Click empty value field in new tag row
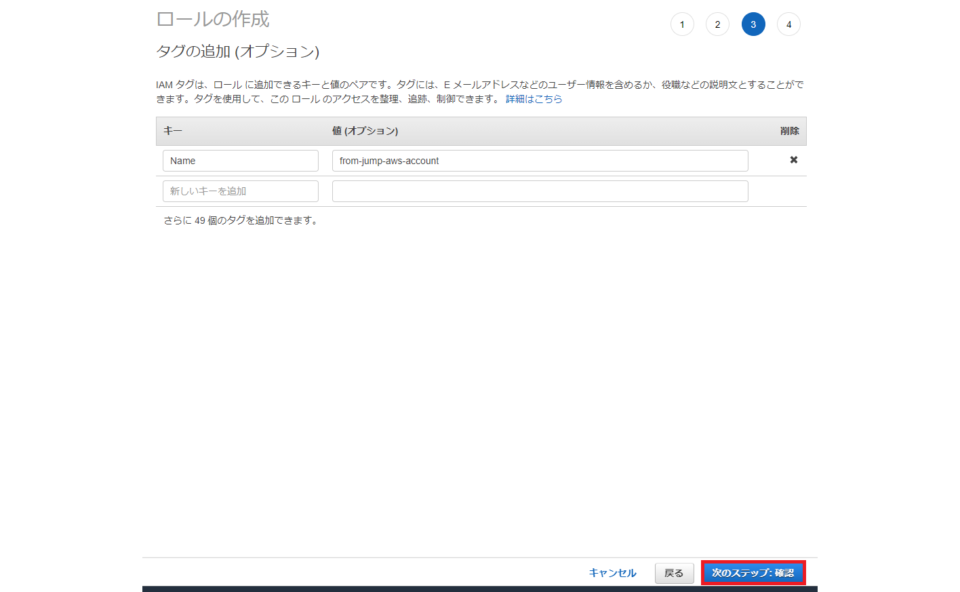Image resolution: width=960 pixels, height=592 pixels. [x=540, y=191]
